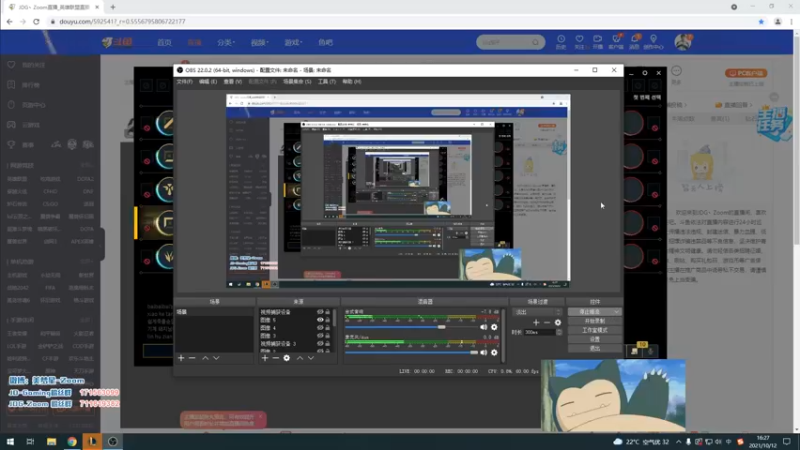The height and width of the screenshot is (450, 800).
Task: Open source properties with the gear icon in the Sources panel
Action: point(287,358)
